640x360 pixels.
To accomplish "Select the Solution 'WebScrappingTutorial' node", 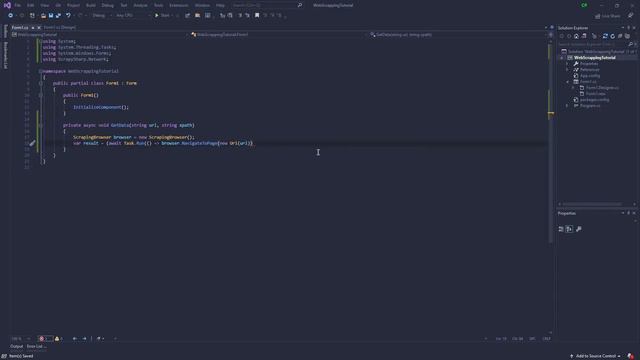I will coord(598,51).
